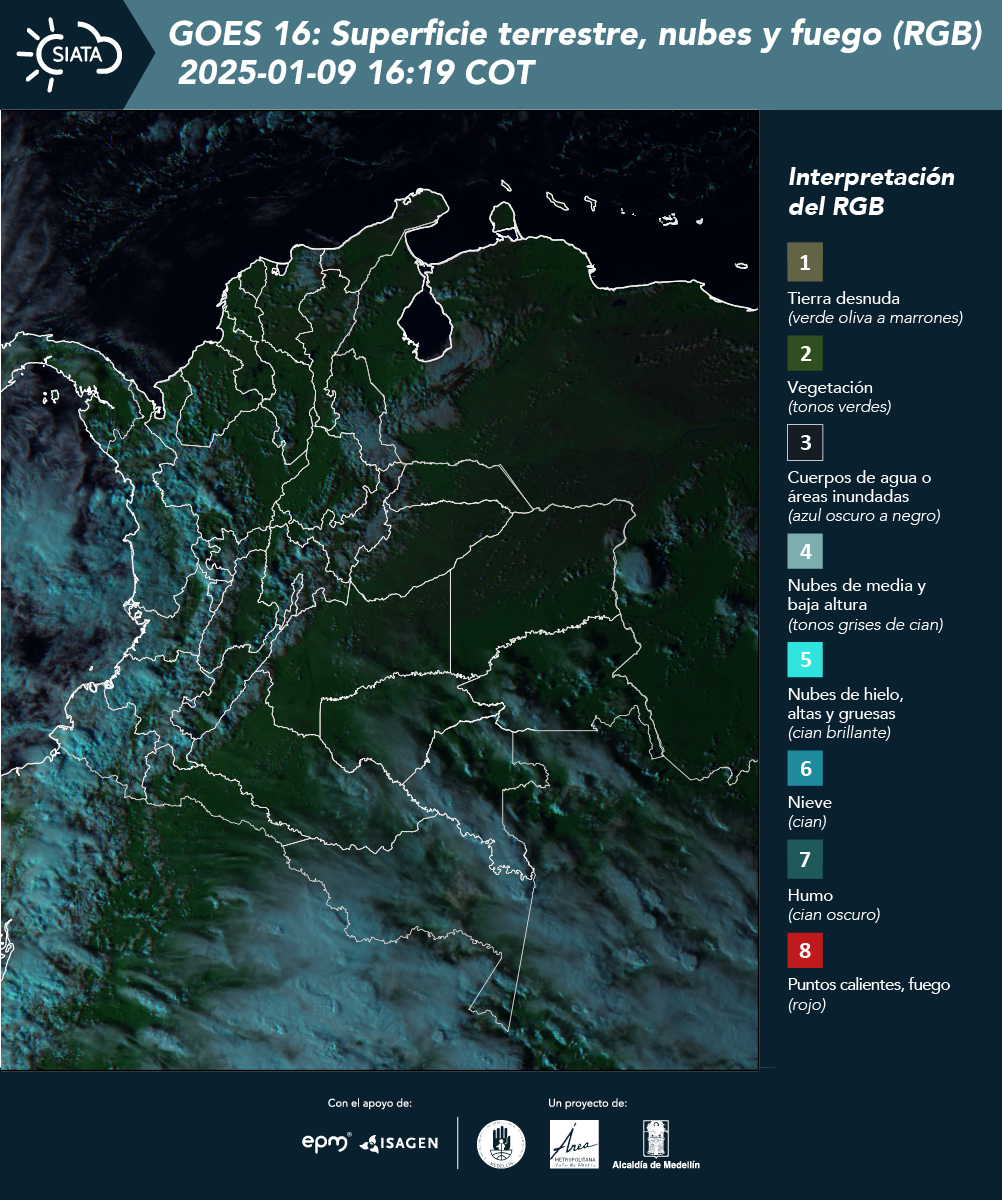Select swatch 2 for Vegetación

point(805,353)
